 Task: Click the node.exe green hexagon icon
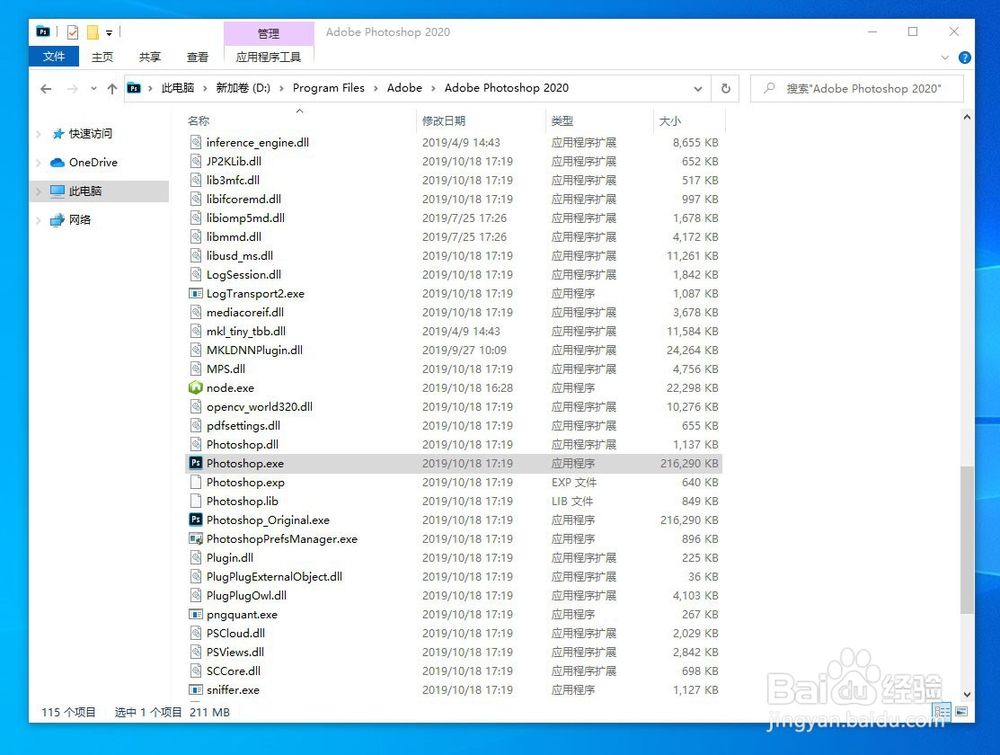tap(196, 388)
